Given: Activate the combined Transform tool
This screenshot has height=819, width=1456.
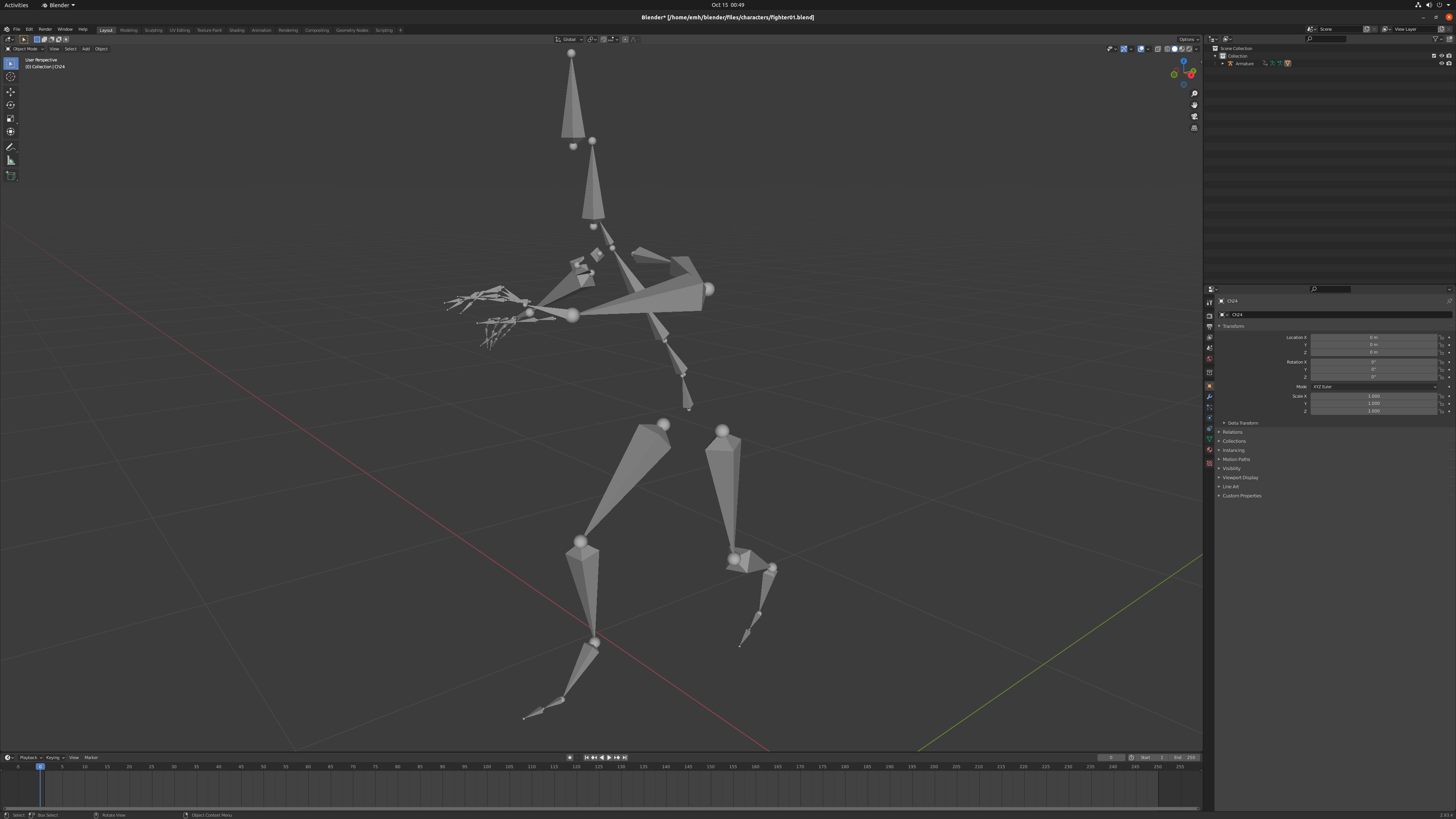Looking at the screenshot, I should [x=11, y=132].
